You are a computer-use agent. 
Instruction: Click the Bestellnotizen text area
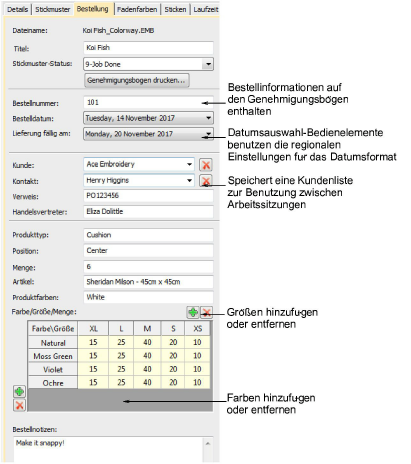click(108, 450)
